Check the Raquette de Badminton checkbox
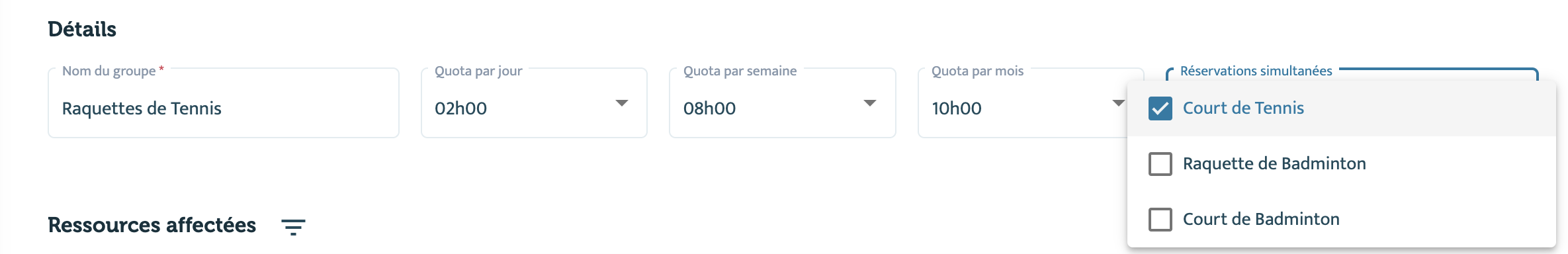The image size is (1568, 254). [1160, 164]
